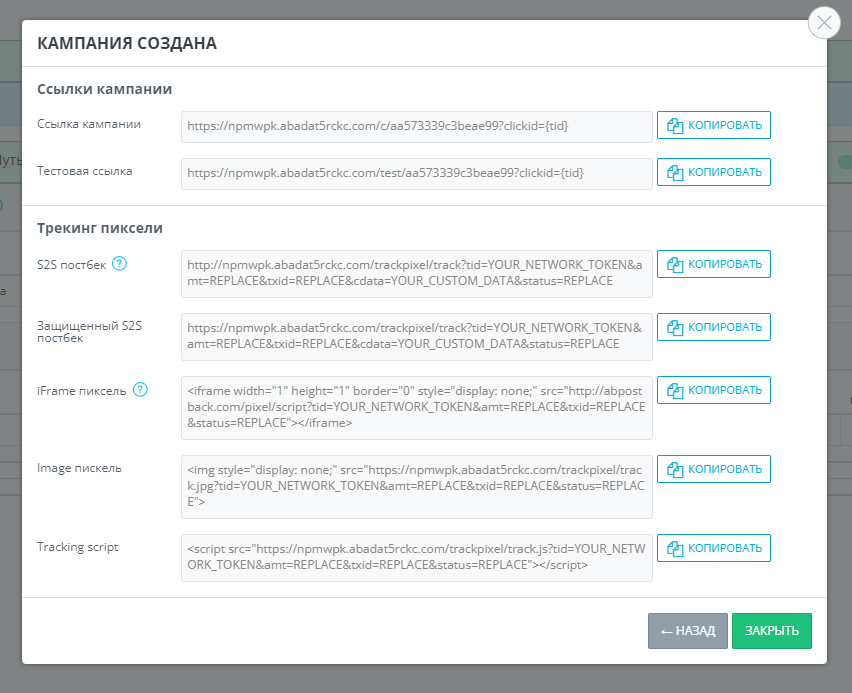Copy the S2S постбек URL
852x693 pixels.
point(714,264)
